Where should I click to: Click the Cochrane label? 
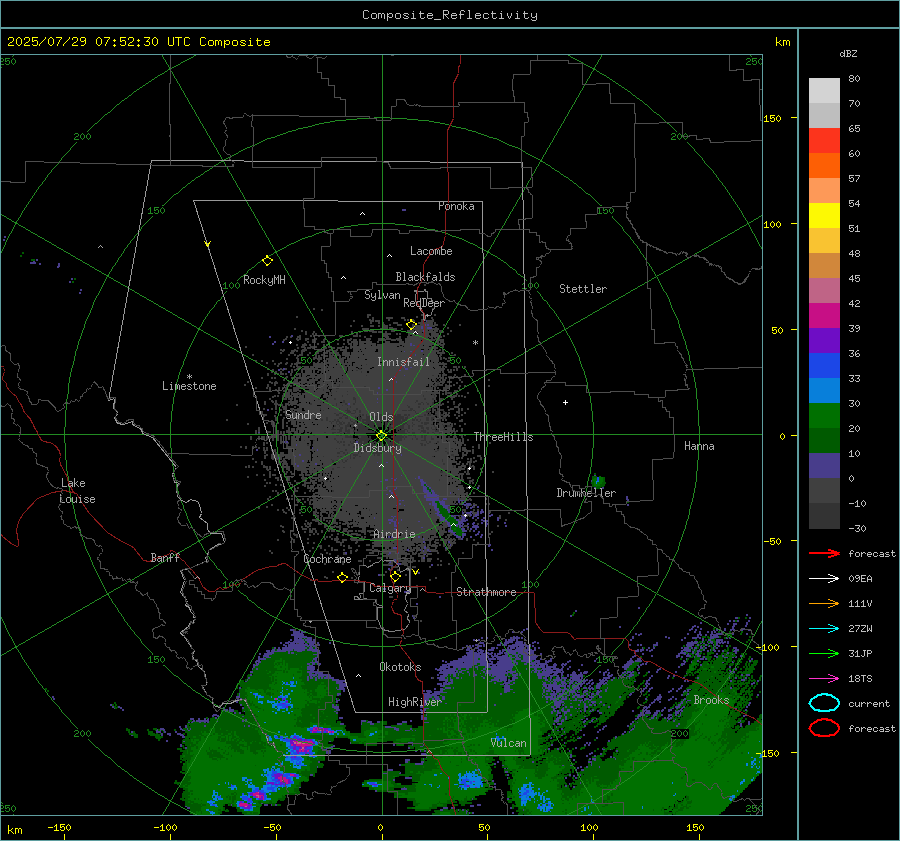(x=327, y=559)
